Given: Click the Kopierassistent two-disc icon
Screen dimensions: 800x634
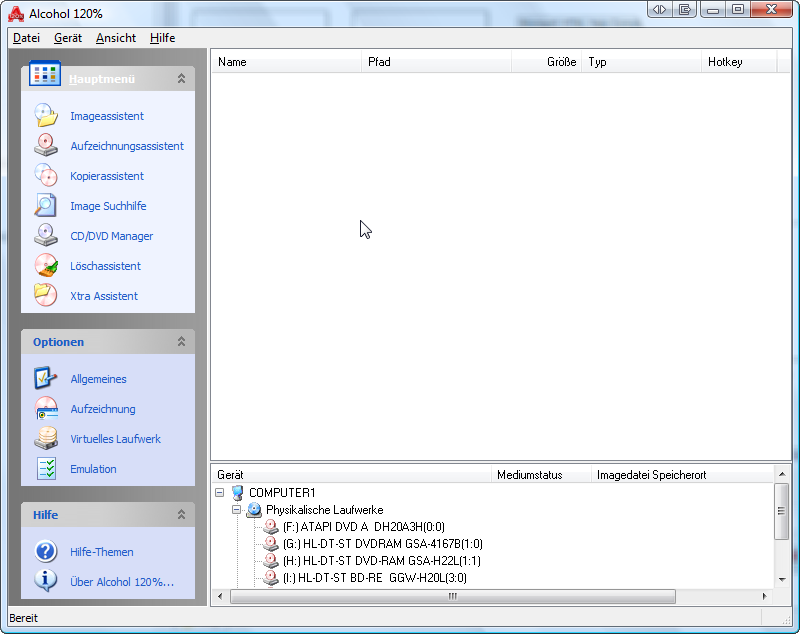Looking at the screenshot, I should click(x=46, y=175).
